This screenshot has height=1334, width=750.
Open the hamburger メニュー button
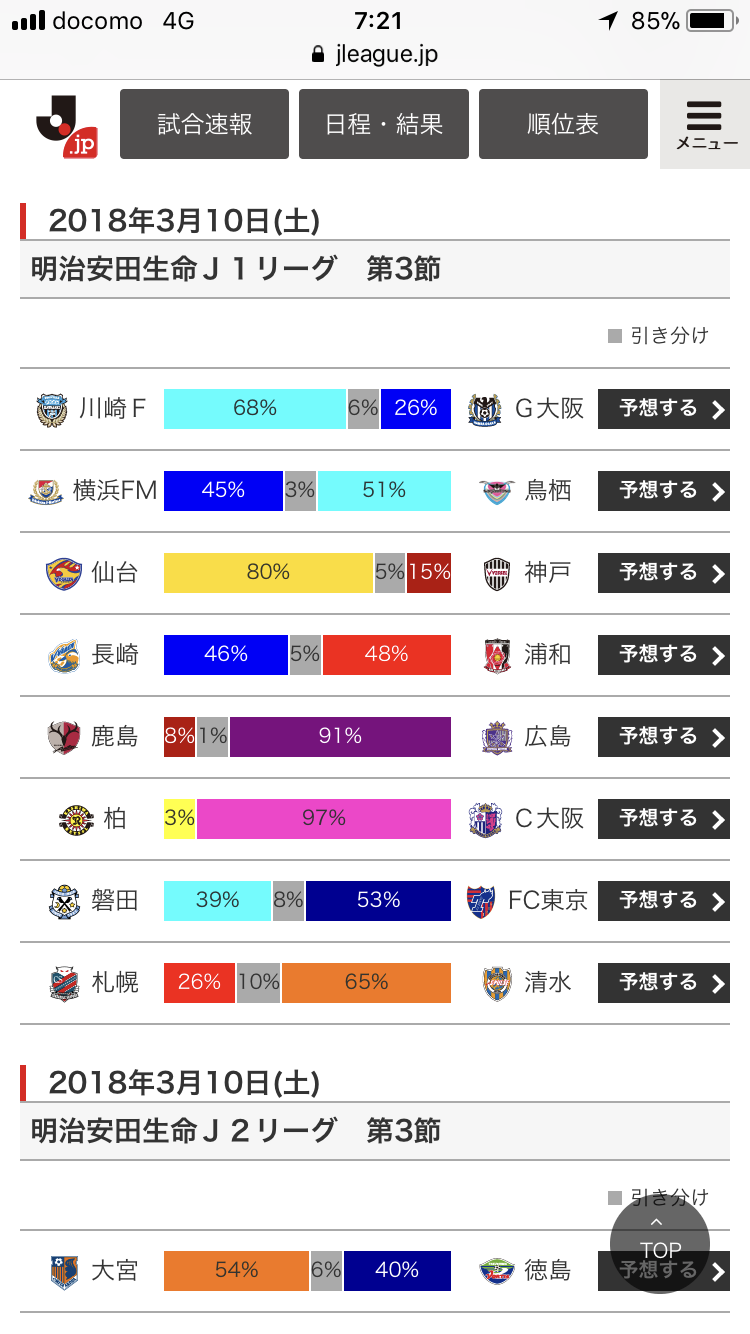(705, 124)
